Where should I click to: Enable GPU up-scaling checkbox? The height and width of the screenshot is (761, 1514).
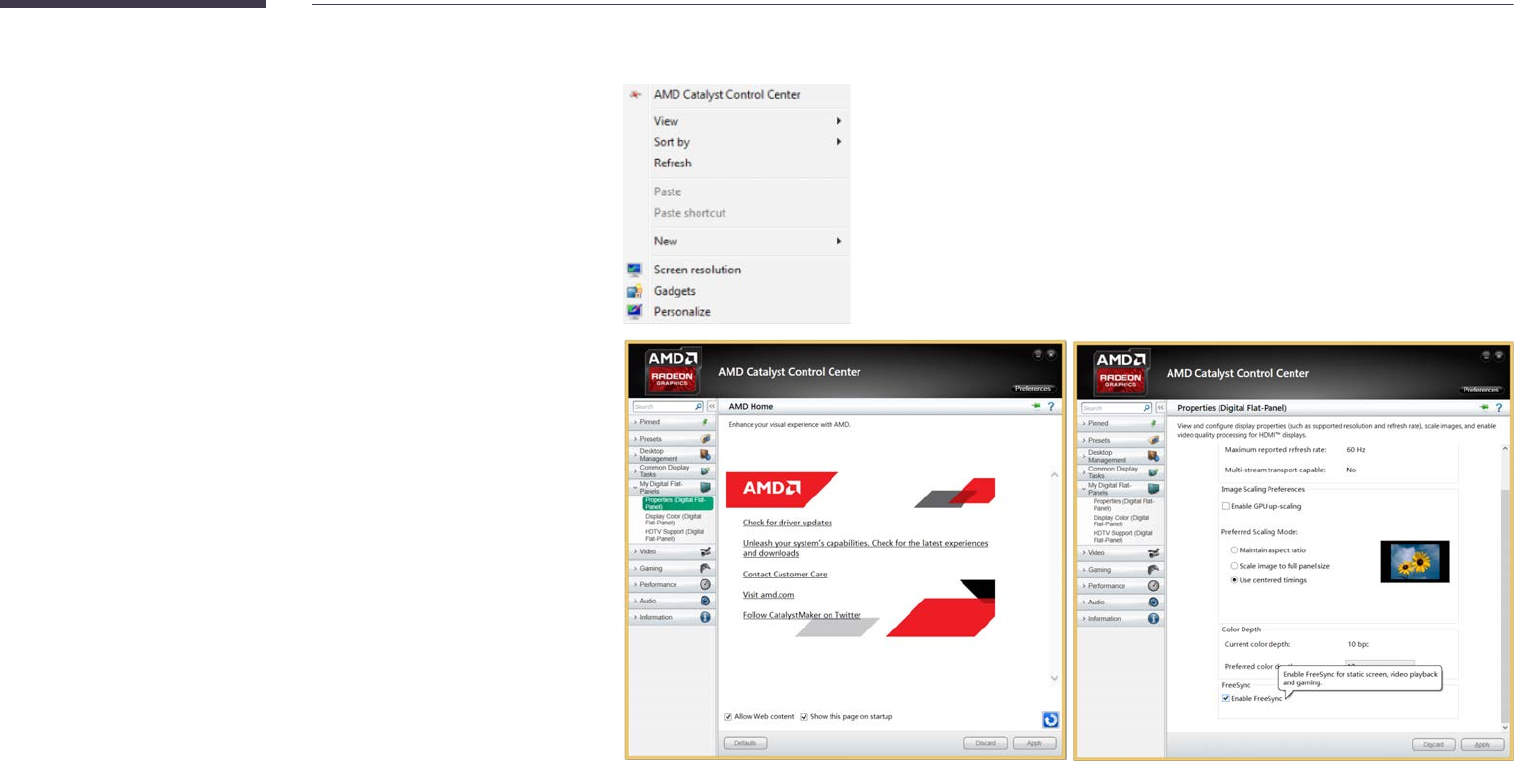click(x=1226, y=506)
